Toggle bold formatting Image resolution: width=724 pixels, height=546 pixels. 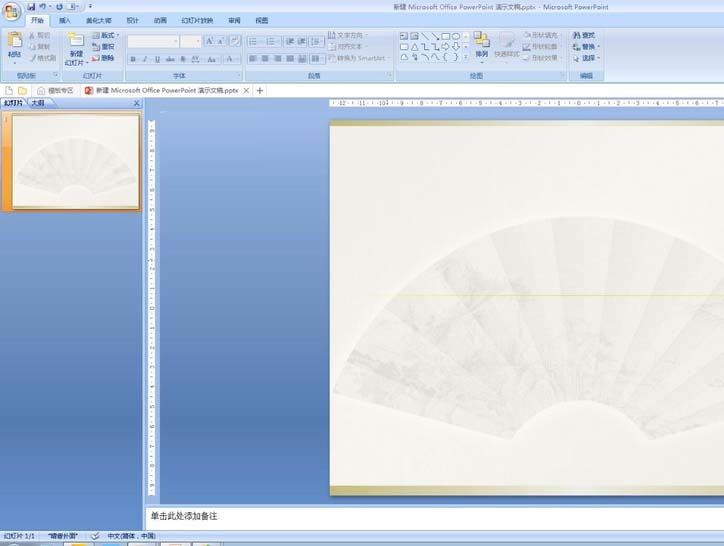[x=133, y=59]
